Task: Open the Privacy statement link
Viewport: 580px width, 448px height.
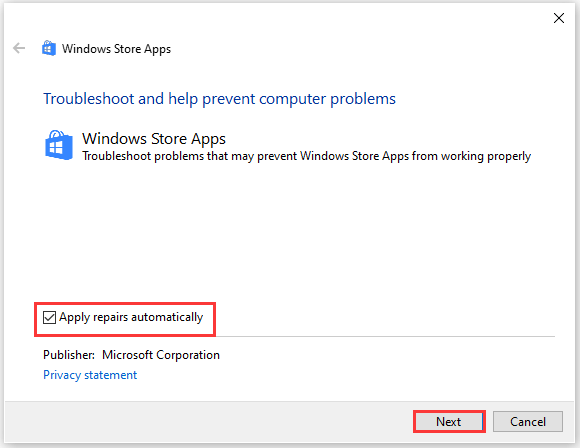Action: (90, 375)
